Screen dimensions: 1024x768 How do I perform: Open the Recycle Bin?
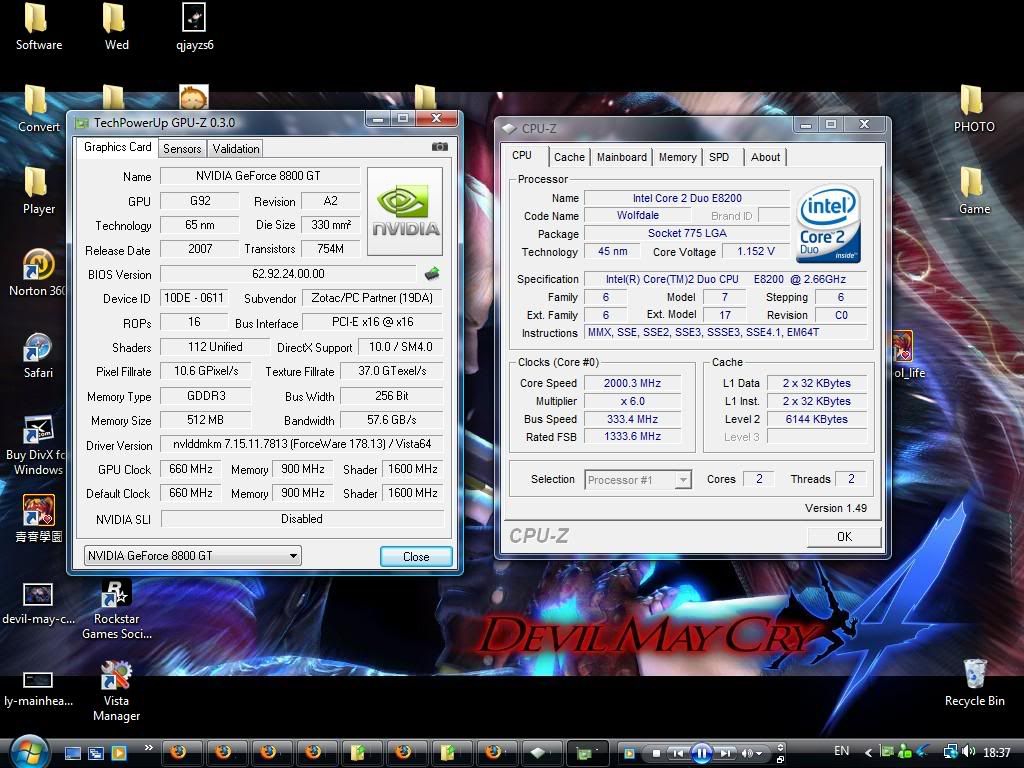(974, 683)
